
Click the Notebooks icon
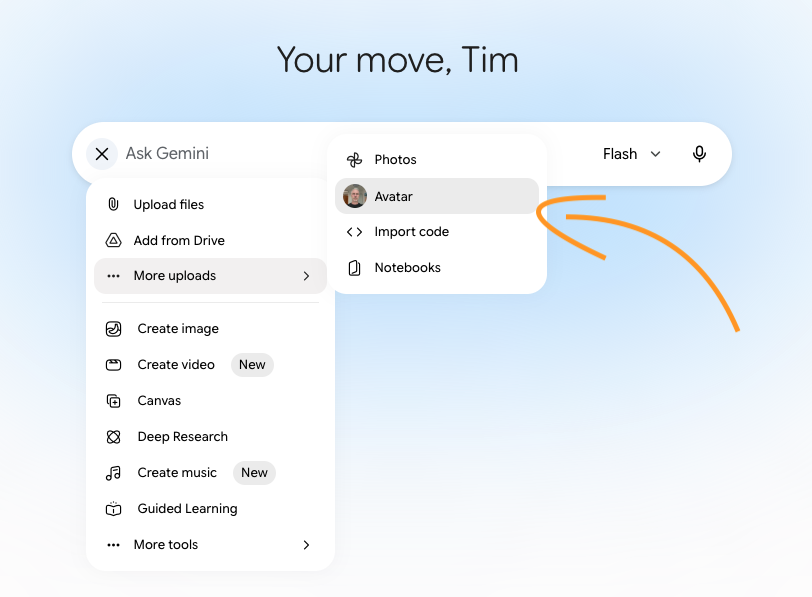(354, 268)
